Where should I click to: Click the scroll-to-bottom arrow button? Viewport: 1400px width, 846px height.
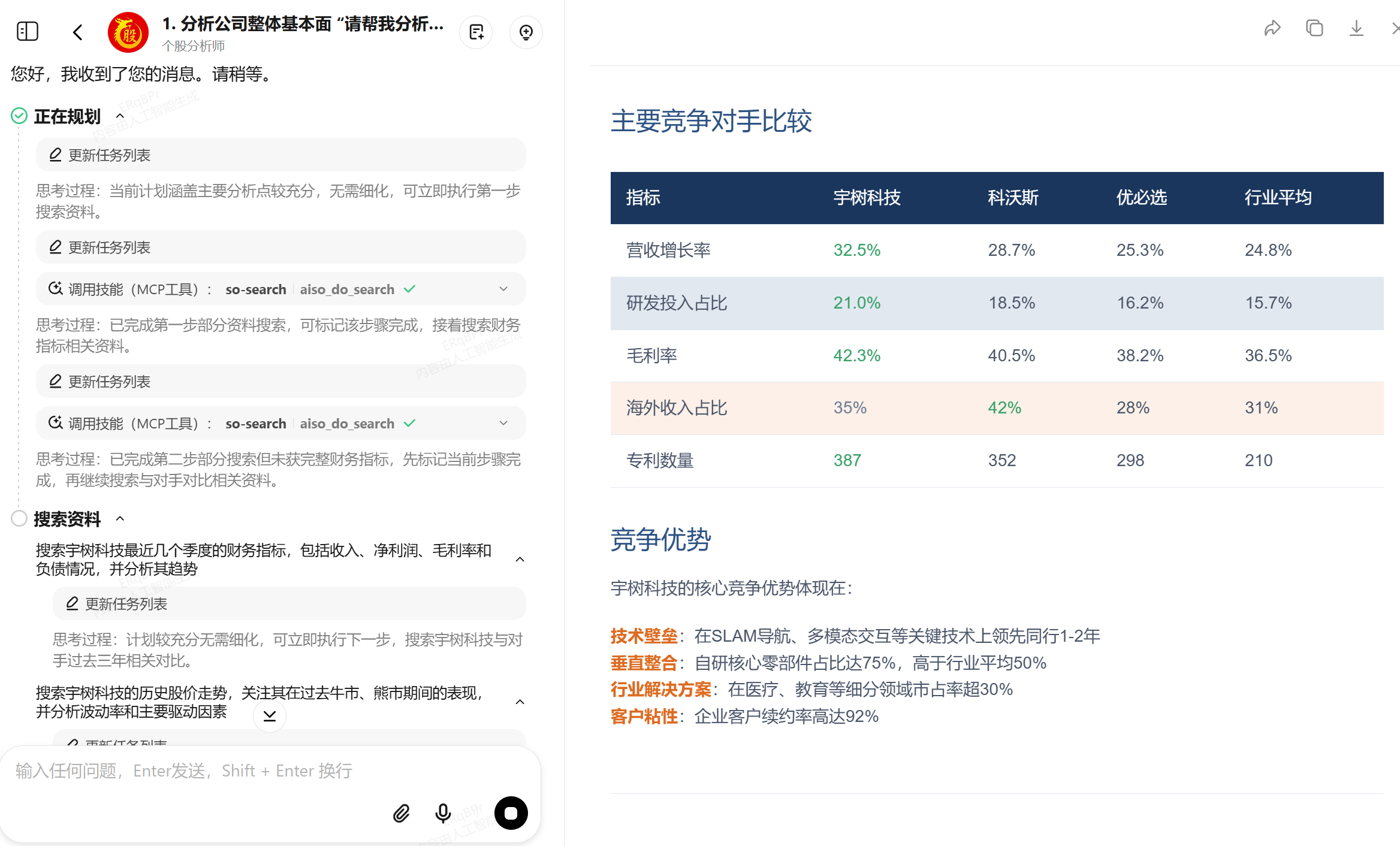click(270, 715)
